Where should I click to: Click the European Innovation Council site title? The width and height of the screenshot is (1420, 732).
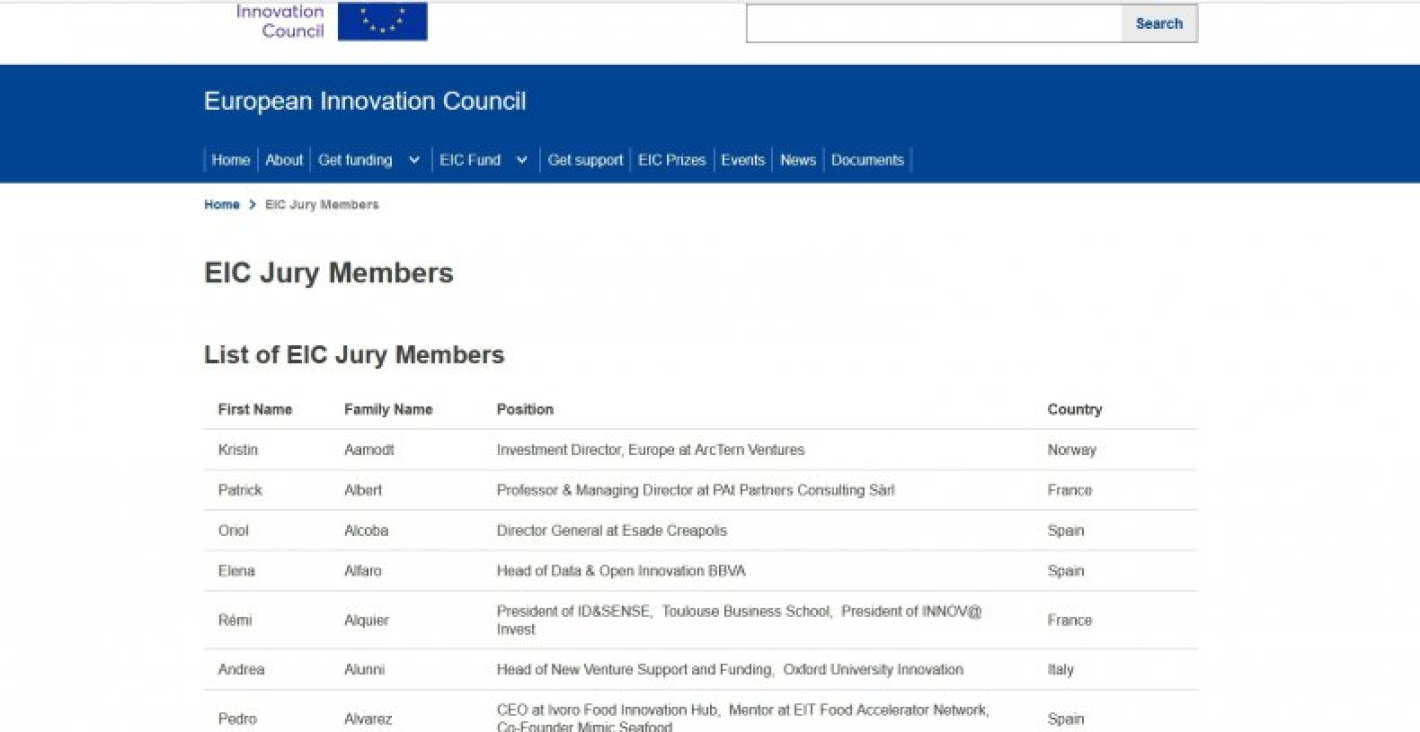pyautogui.click(x=365, y=101)
